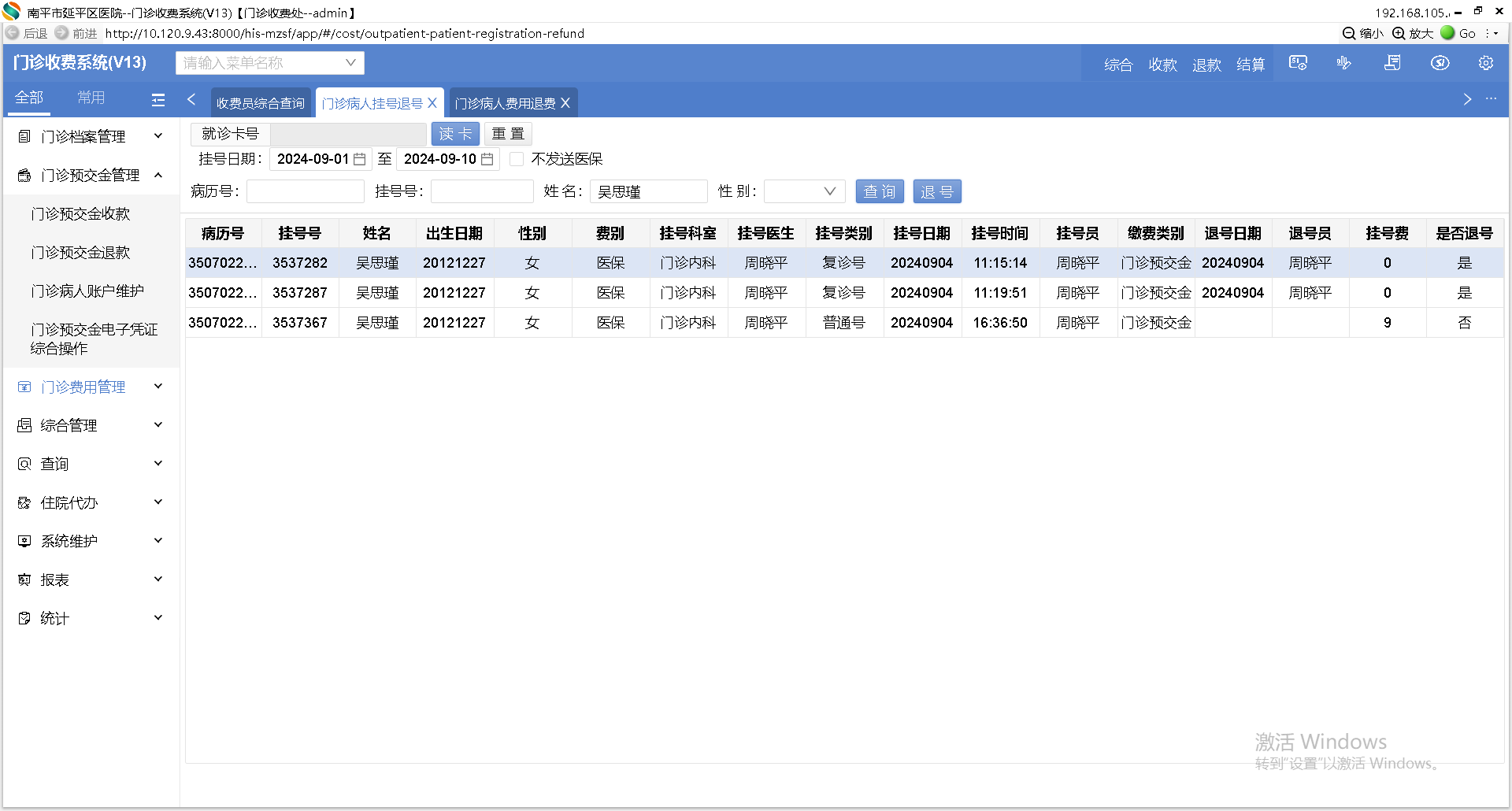The width and height of the screenshot is (1512, 811).
Task: Enable the 不发送医保 checkbox
Action: coord(517,159)
